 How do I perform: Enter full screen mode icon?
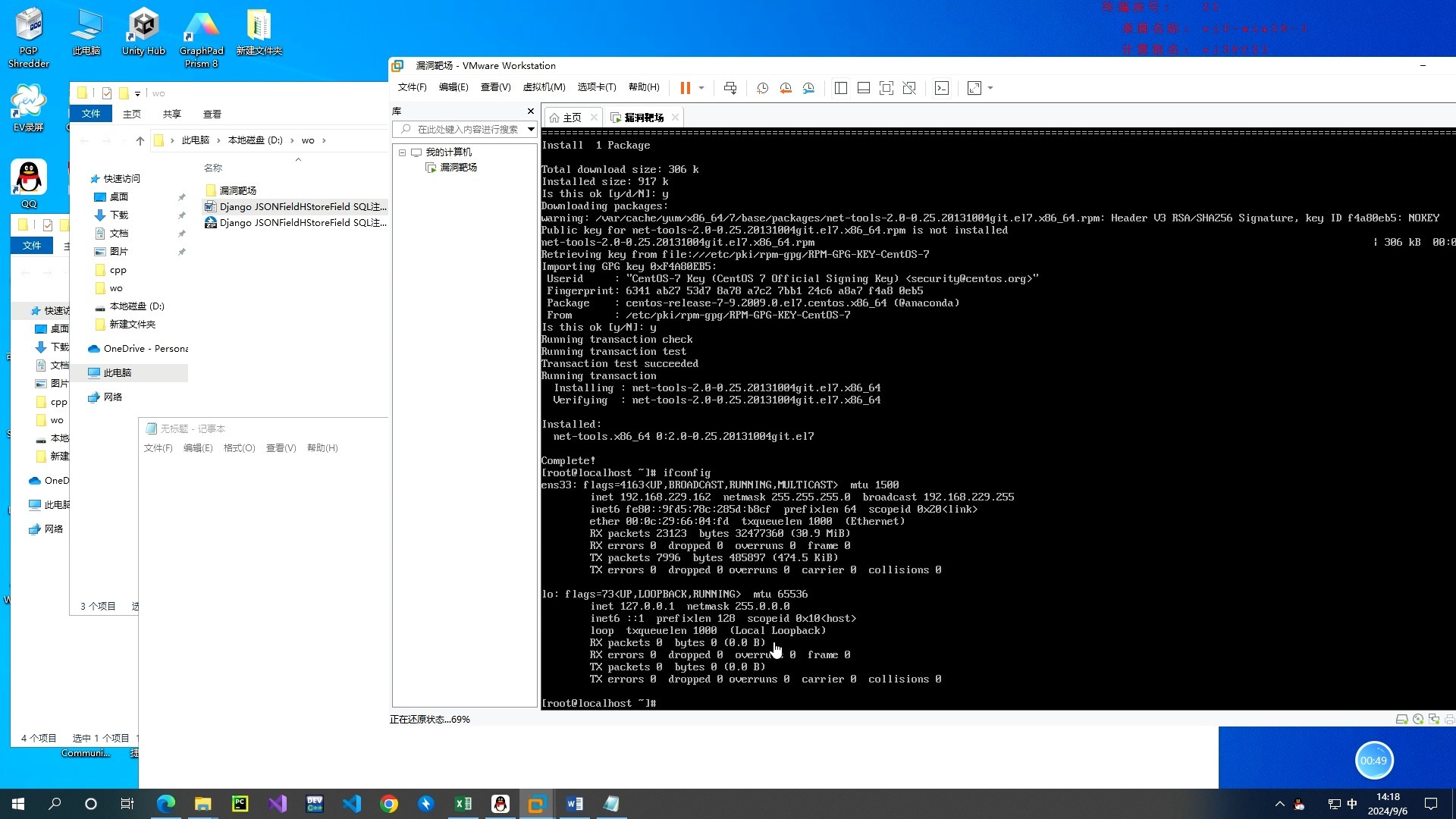[x=886, y=88]
